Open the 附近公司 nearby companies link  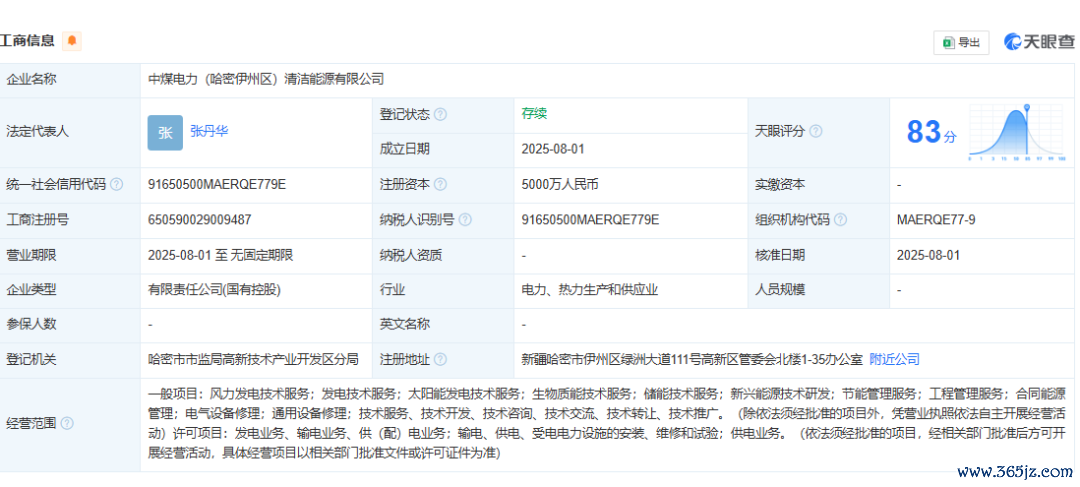895,359
